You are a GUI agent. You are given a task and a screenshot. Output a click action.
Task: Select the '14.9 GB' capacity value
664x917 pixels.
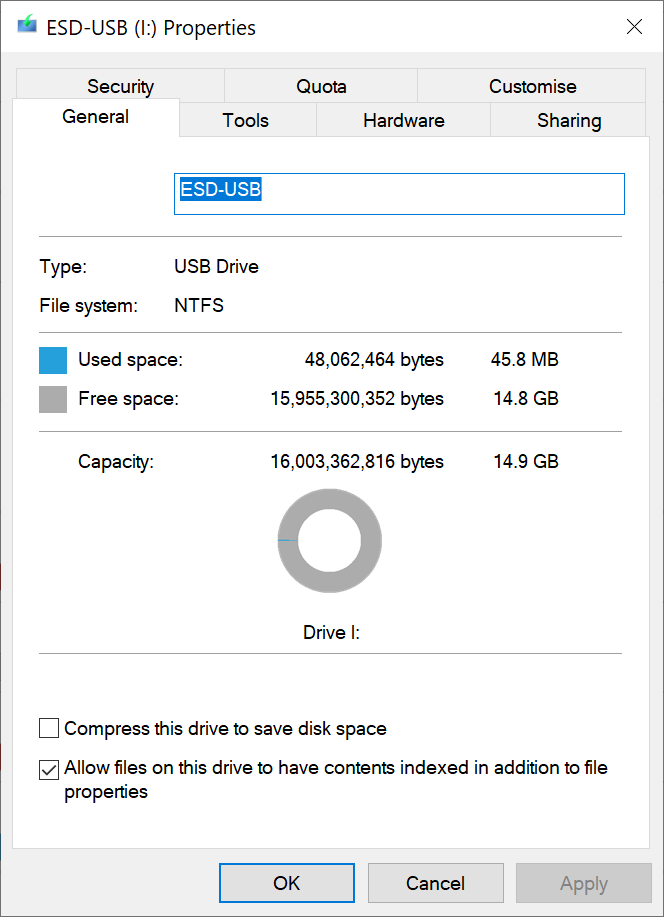pyautogui.click(x=526, y=461)
